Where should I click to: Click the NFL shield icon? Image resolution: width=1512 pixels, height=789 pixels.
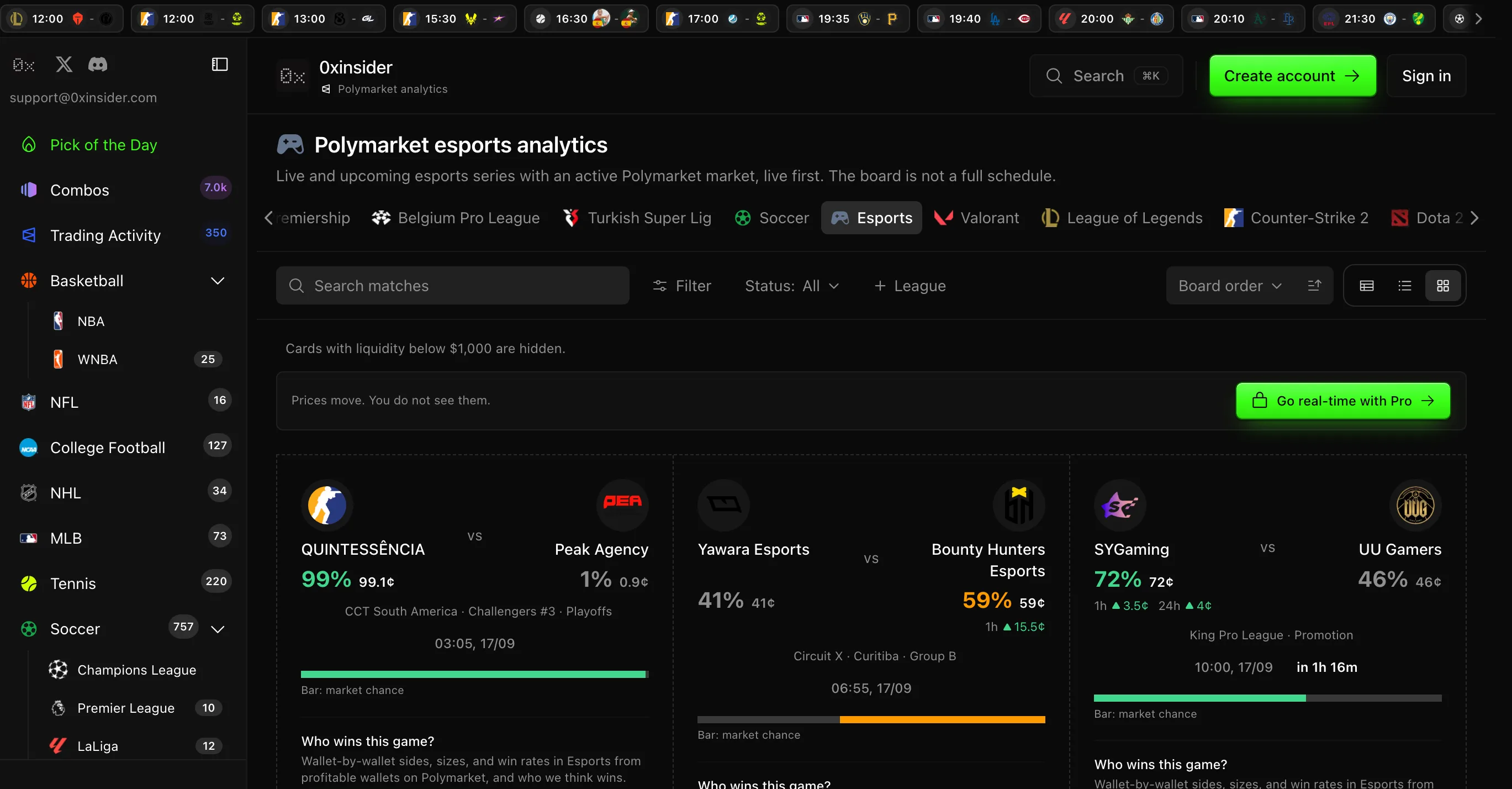[29, 402]
